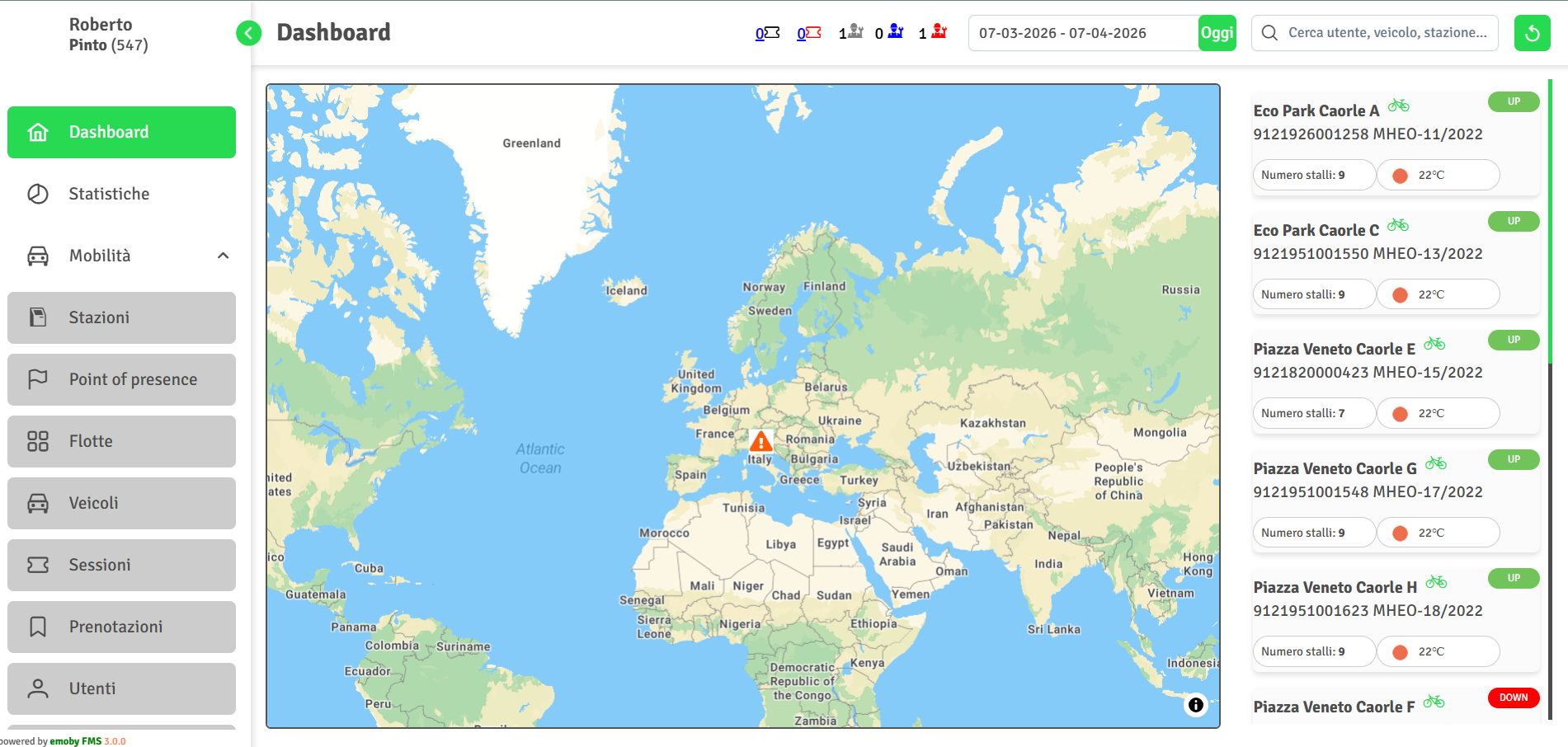The height and width of the screenshot is (747, 1568).
Task: Click DOWN status badge of Caorle F
Action: [1514, 698]
